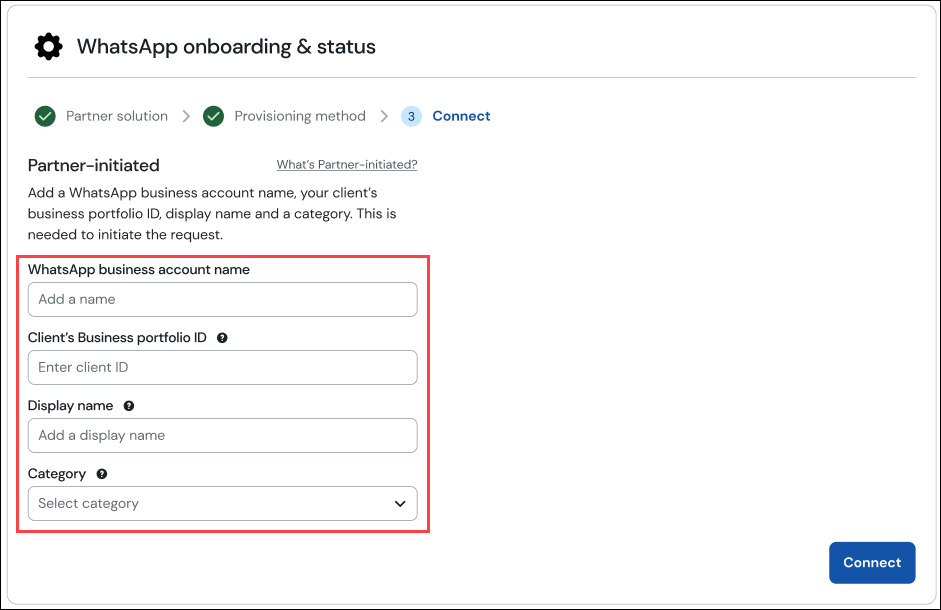This screenshot has width=941, height=610.
Task: Open help tooltip for Display name
Action: 128,405
